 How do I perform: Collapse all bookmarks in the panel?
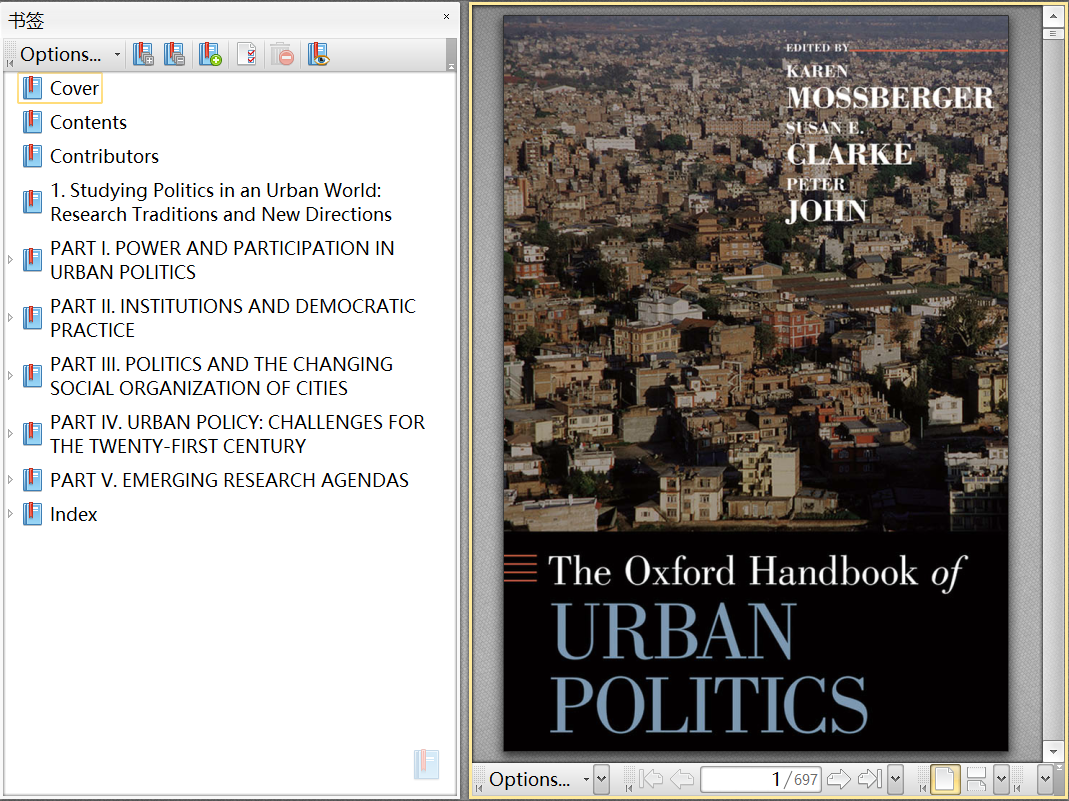coord(175,54)
